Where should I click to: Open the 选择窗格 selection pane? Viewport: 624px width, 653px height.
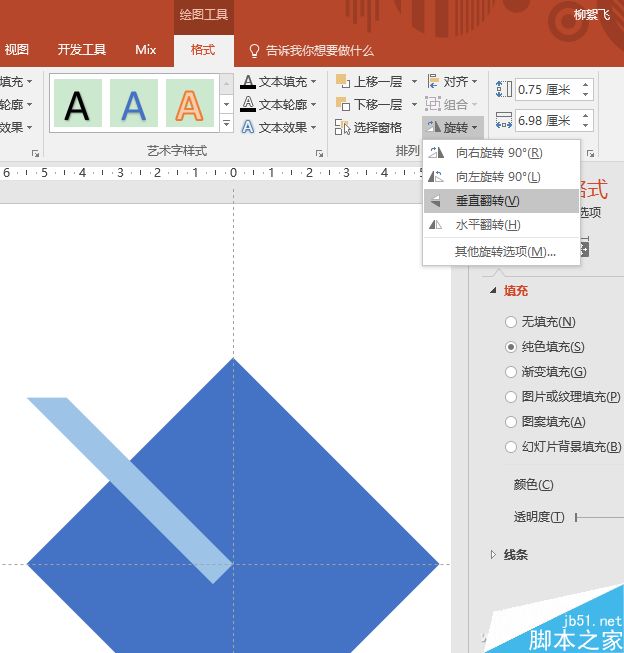369,127
